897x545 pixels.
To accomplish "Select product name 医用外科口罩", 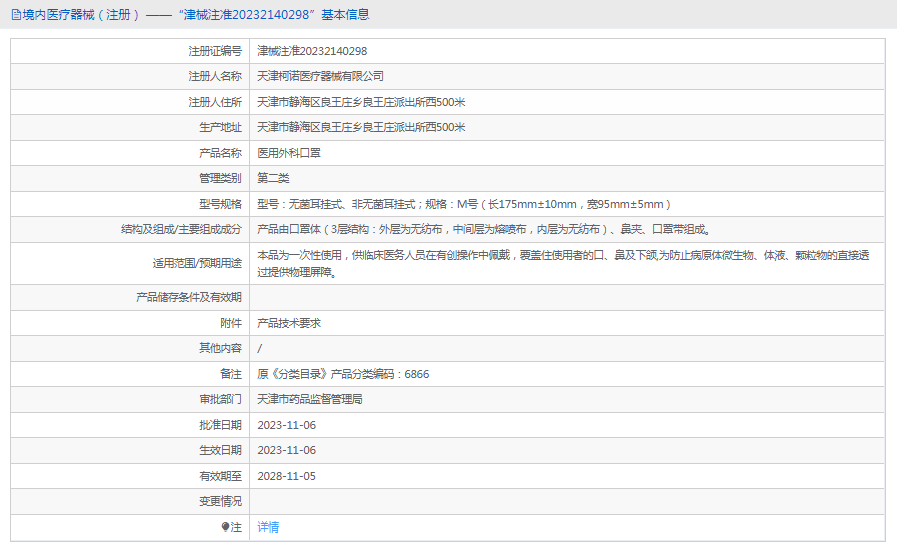I will [x=289, y=153].
